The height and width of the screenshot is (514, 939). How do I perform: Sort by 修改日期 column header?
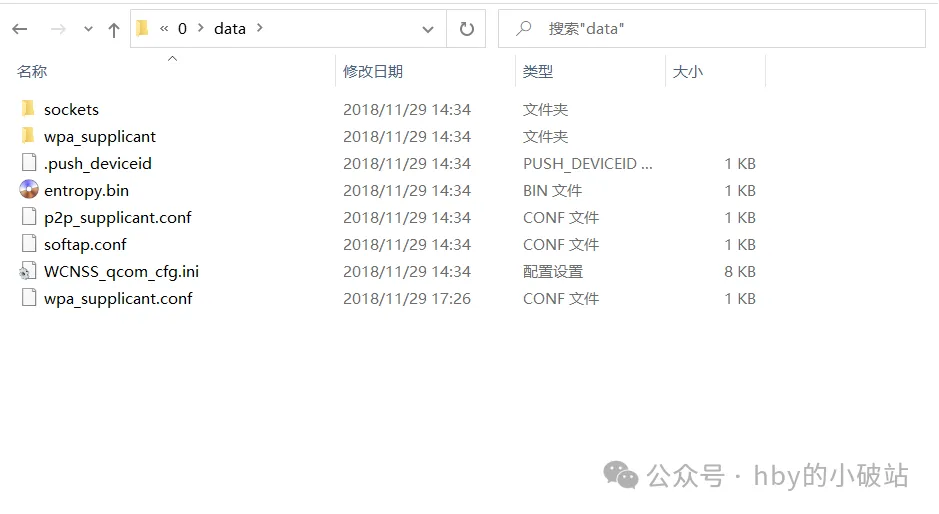372,72
